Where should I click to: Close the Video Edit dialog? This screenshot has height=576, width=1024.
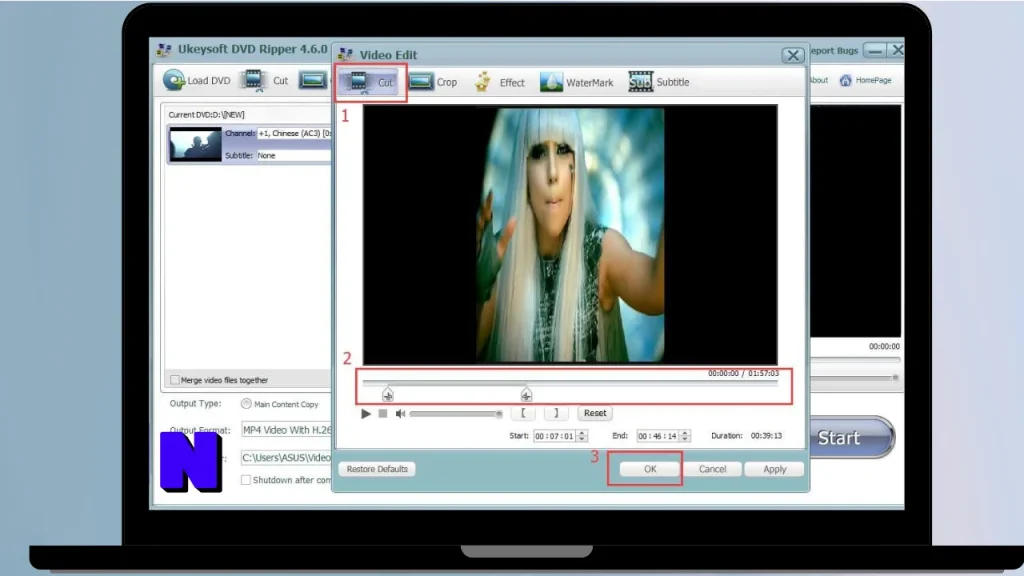[x=793, y=56]
